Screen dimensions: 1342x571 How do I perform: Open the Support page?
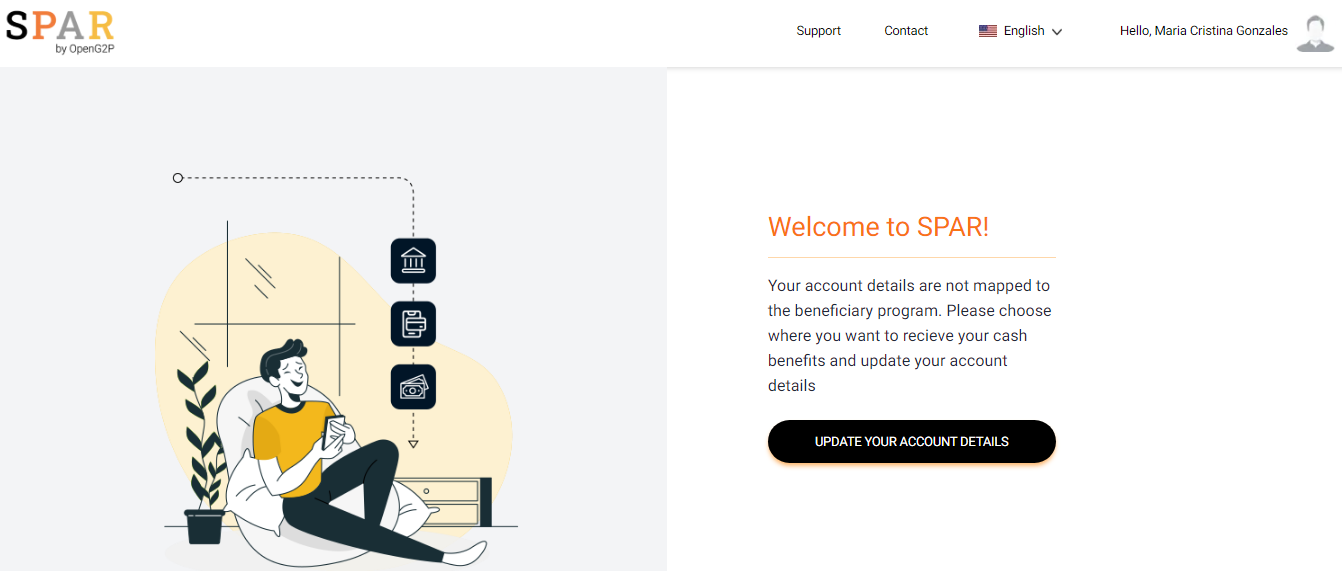tap(818, 31)
